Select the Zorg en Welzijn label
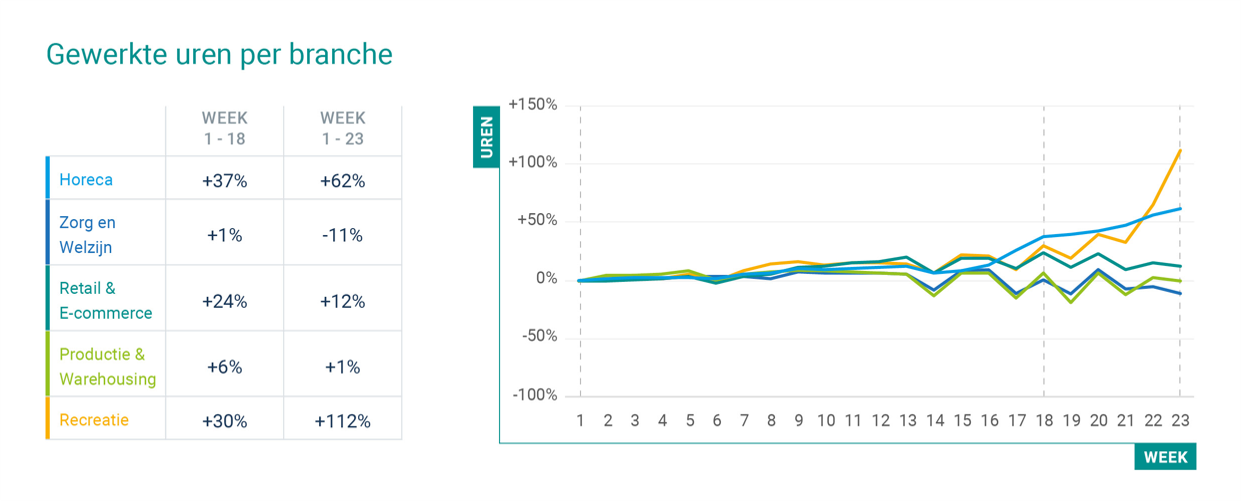1241x502 pixels. [x=87, y=234]
